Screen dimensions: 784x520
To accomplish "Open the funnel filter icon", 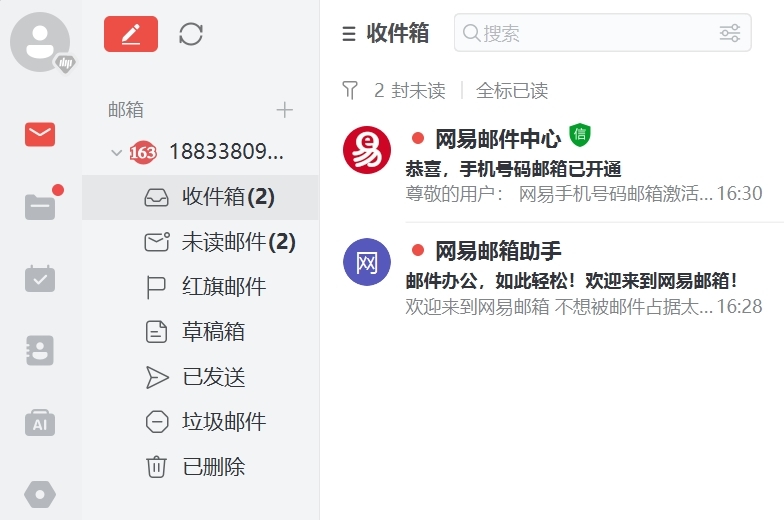I will click(350, 90).
